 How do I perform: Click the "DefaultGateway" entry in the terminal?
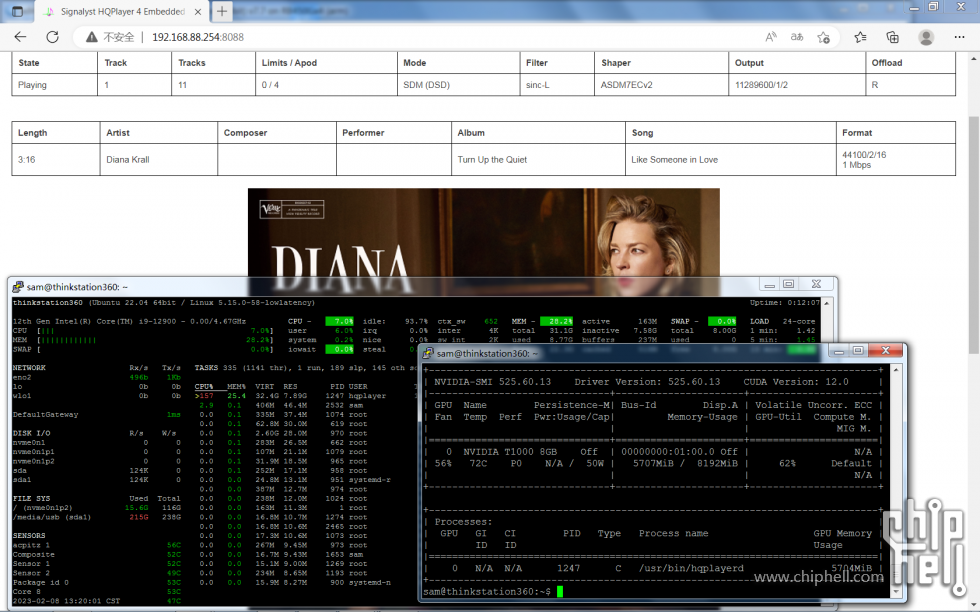click(45, 414)
